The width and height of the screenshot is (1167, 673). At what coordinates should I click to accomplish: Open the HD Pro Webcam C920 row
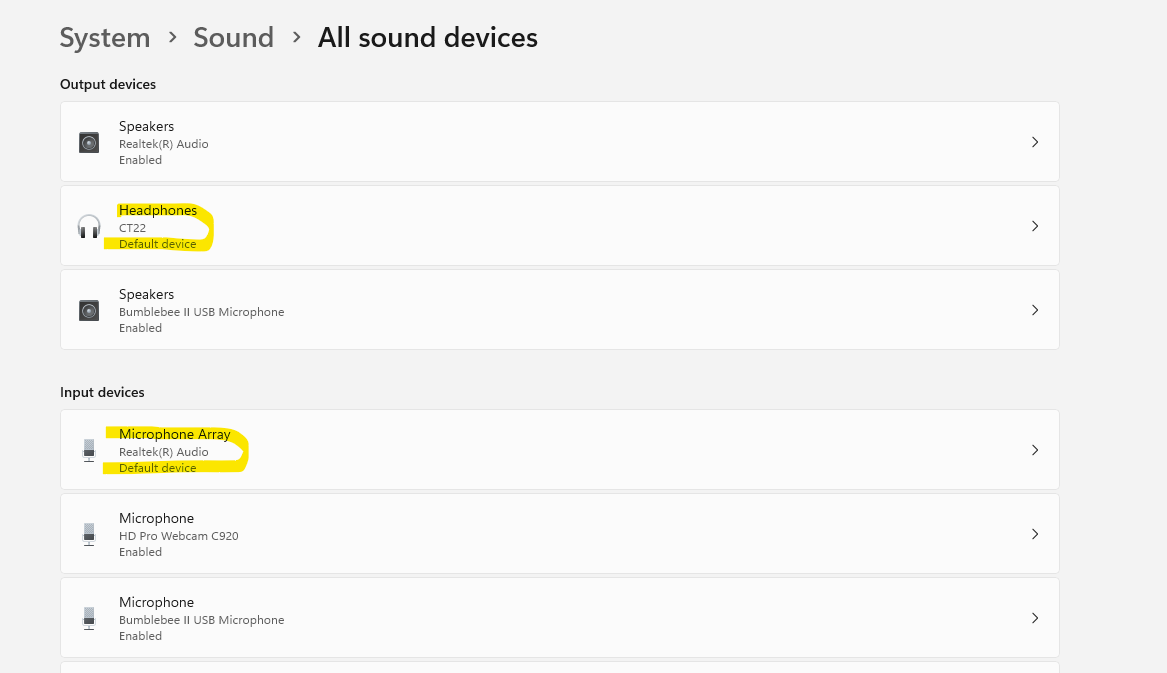[x=560, y=534]
